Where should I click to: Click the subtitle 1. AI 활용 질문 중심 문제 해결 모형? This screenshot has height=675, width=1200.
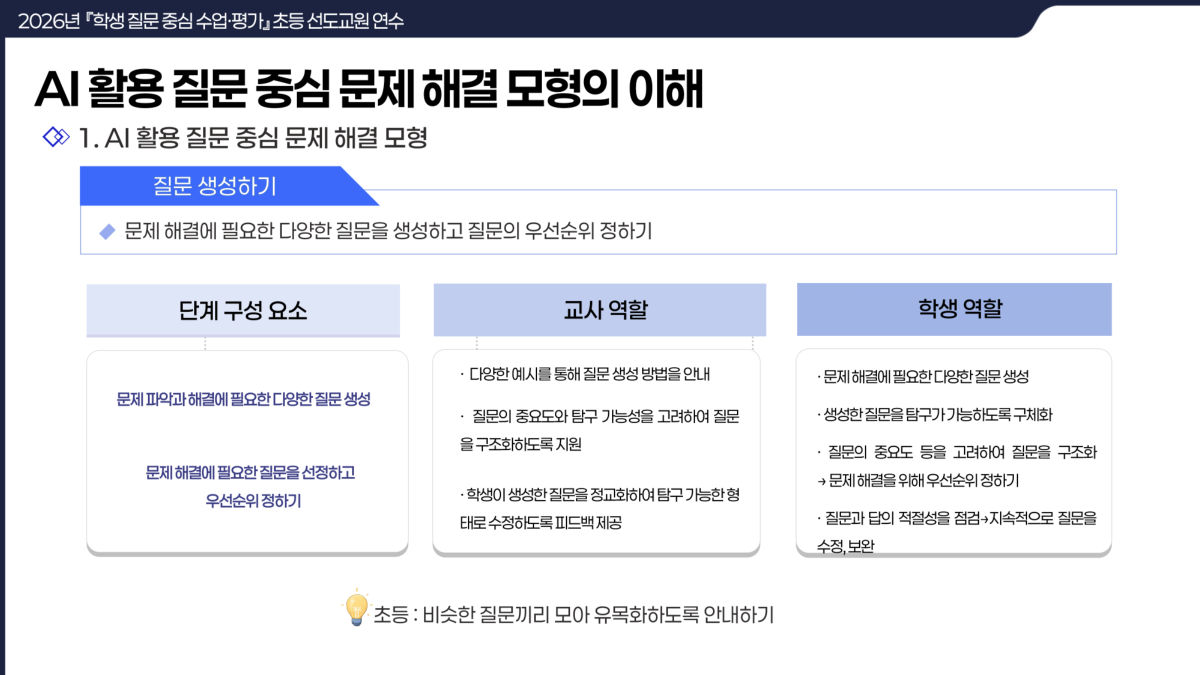tap(253, 138)
